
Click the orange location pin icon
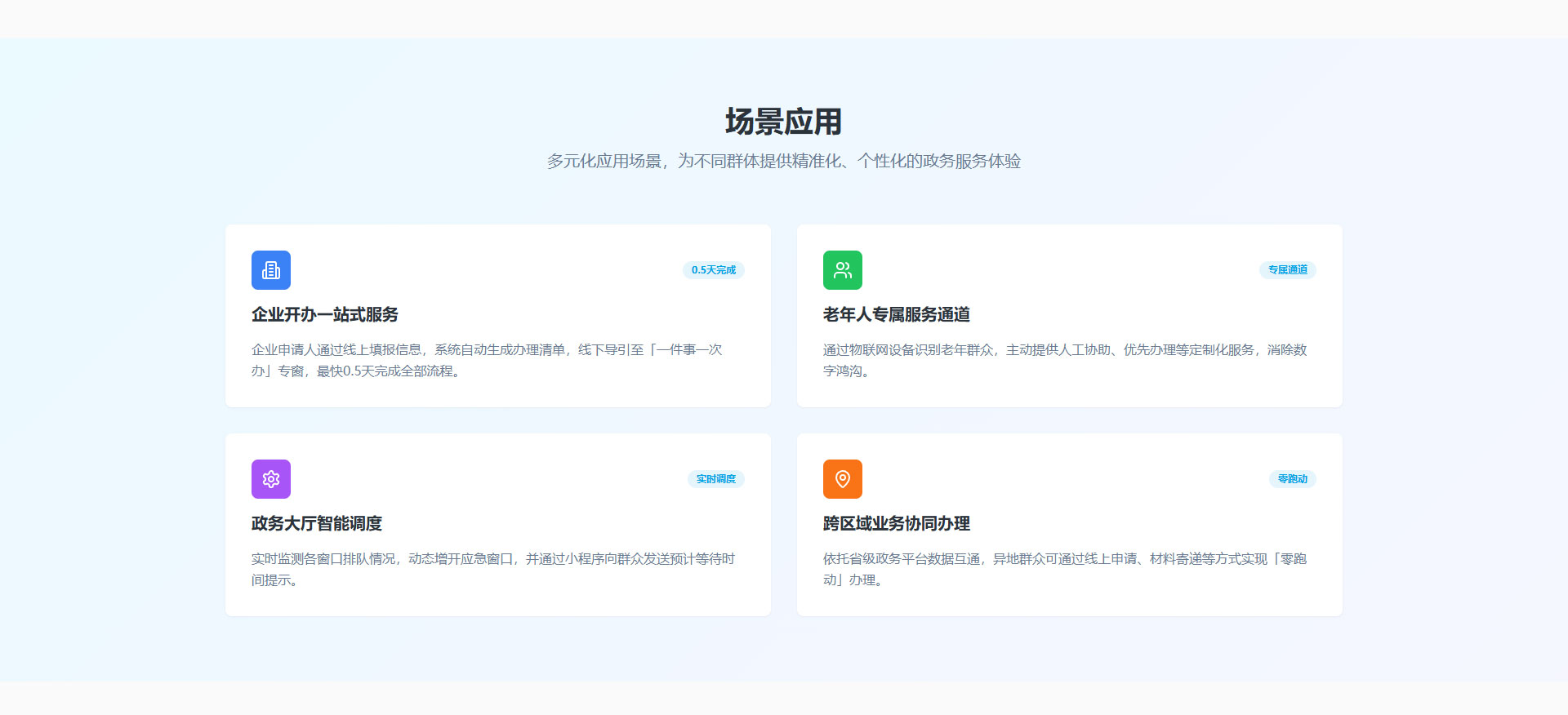click(843, 479)
